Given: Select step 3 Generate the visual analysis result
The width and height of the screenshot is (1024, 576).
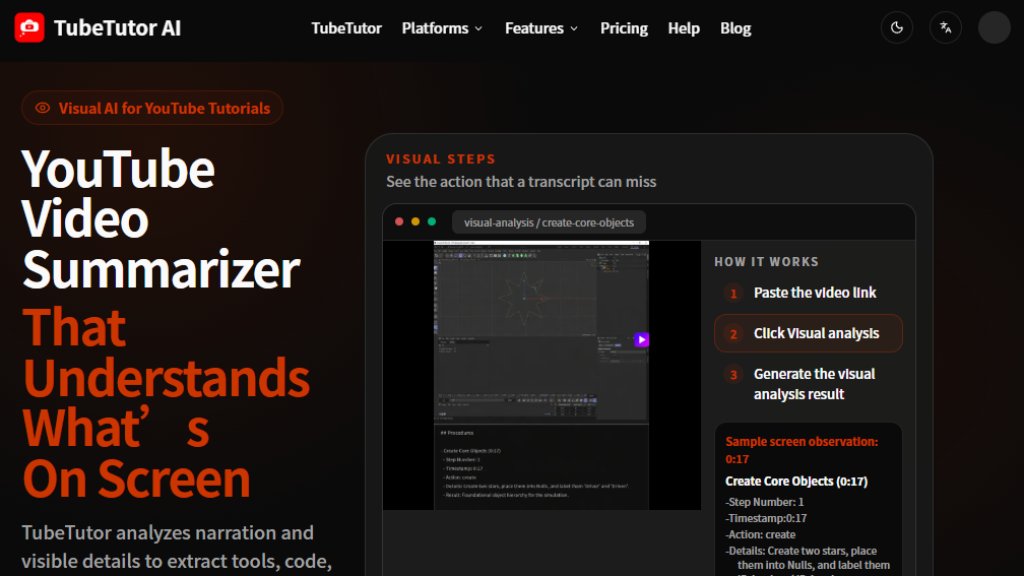Looking at the screenshot, I should tap(808, 384).
